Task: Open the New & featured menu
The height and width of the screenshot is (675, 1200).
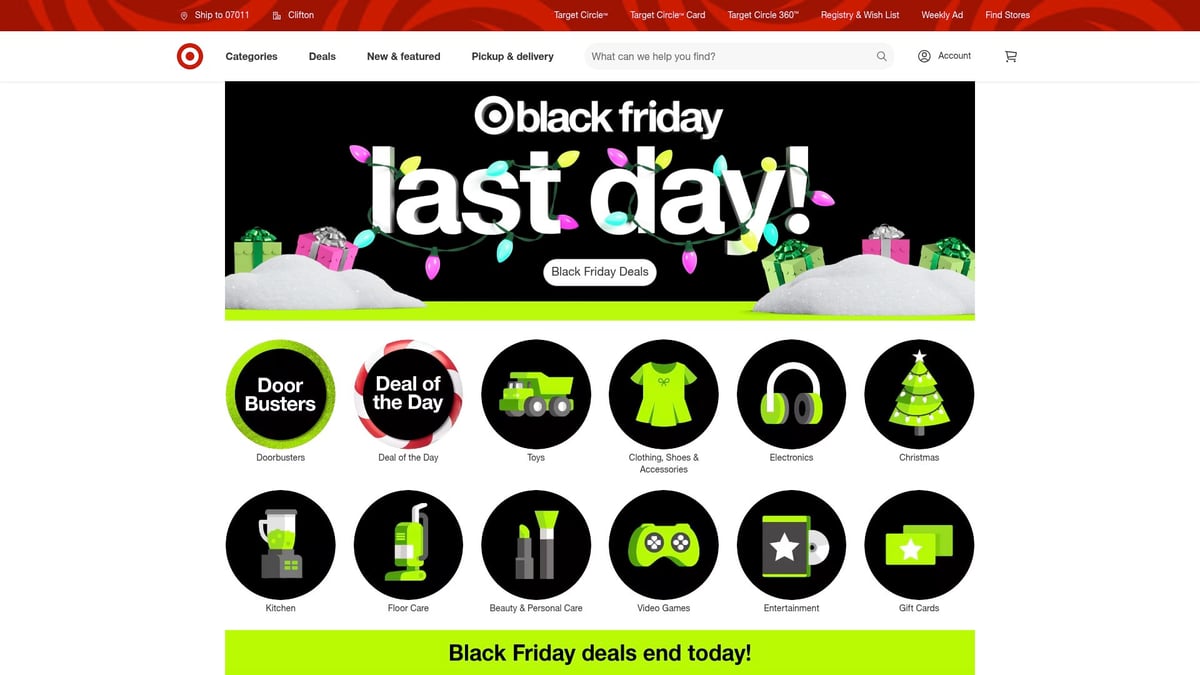Action: coord(403,56)
